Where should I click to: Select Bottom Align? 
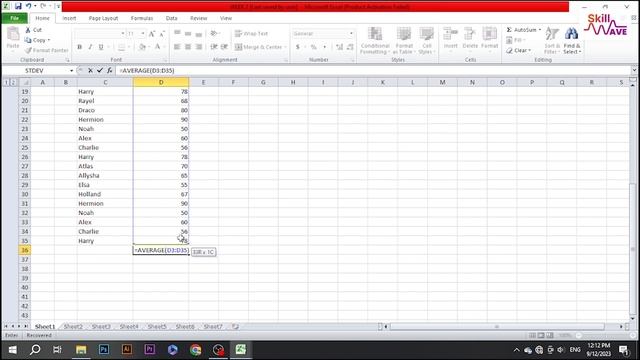(199, 33)
